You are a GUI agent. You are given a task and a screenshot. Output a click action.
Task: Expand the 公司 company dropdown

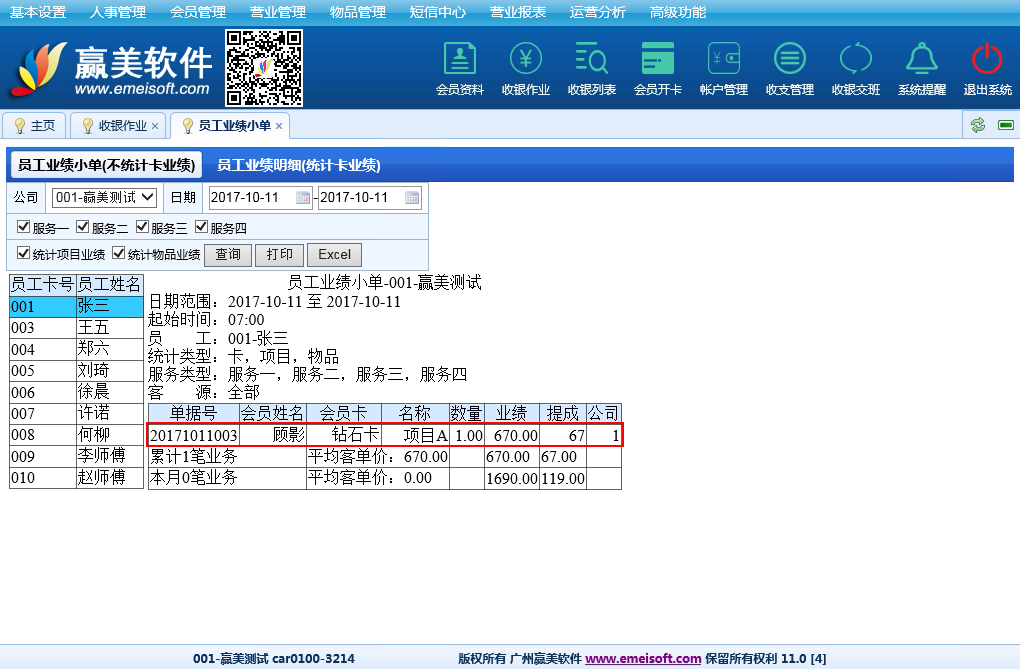(x=104, y=198)
